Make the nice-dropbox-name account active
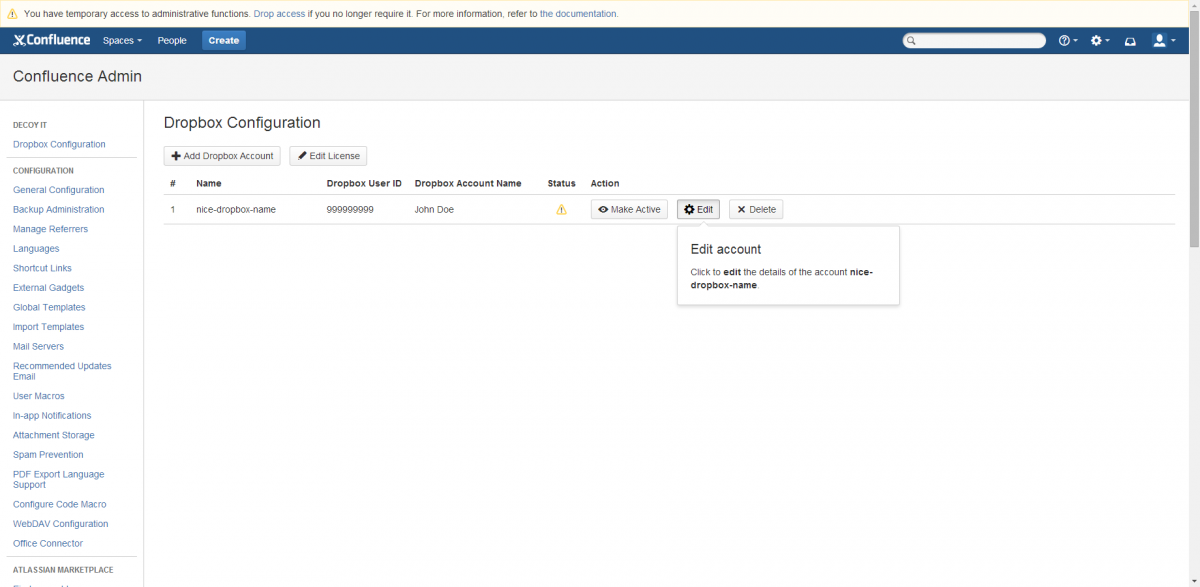Screen dimensions: 1200x587 pos(629,210)
